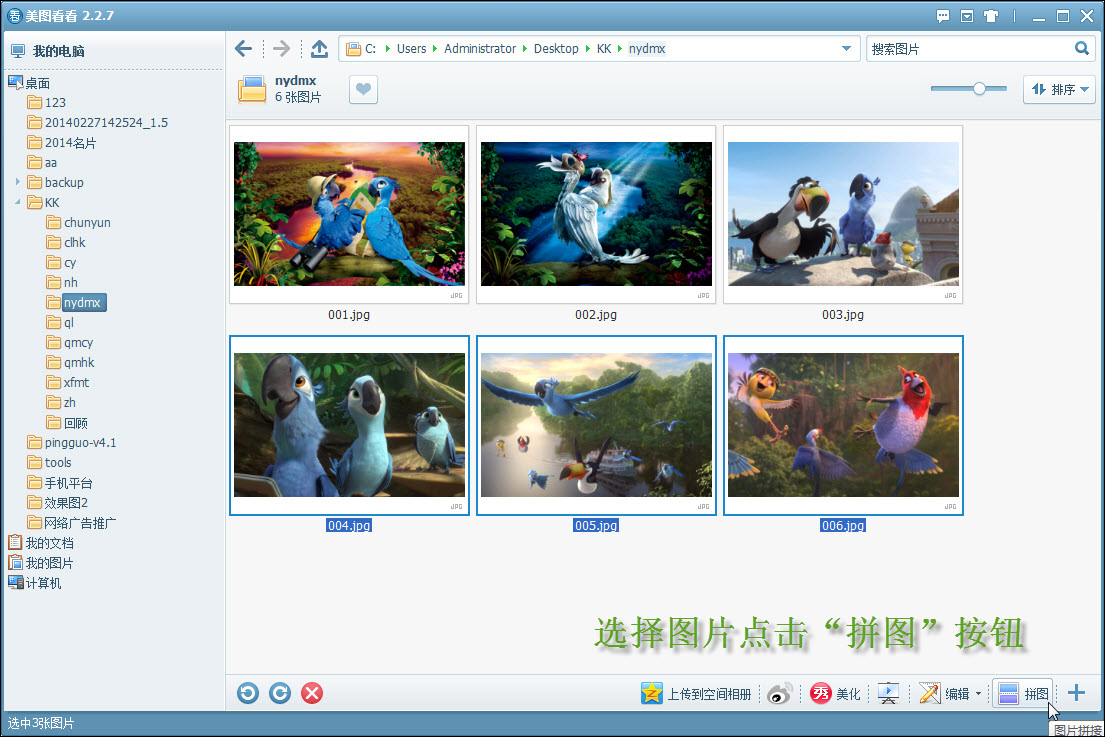Screen dimensions: 1105x737
Task: Open the pingguo-v4.1 folder
Action: tap(80, 442)
